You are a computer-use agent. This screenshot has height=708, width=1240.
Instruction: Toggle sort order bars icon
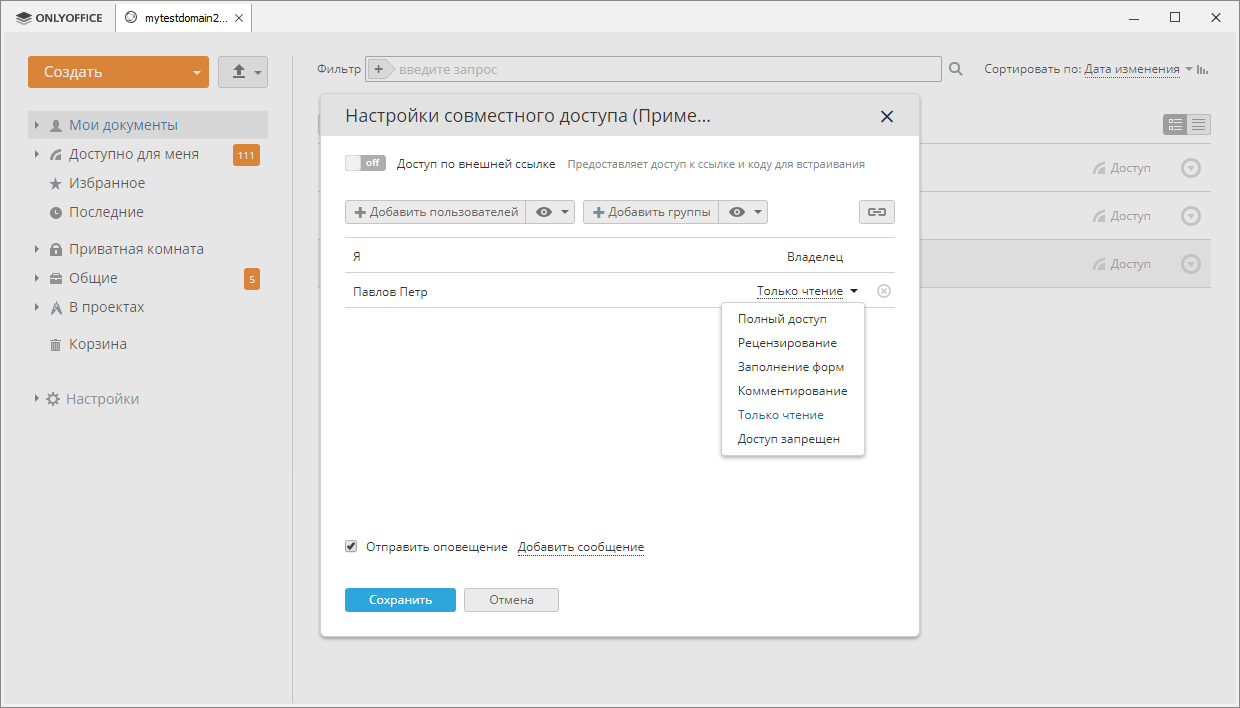(x=1204, y=69)
